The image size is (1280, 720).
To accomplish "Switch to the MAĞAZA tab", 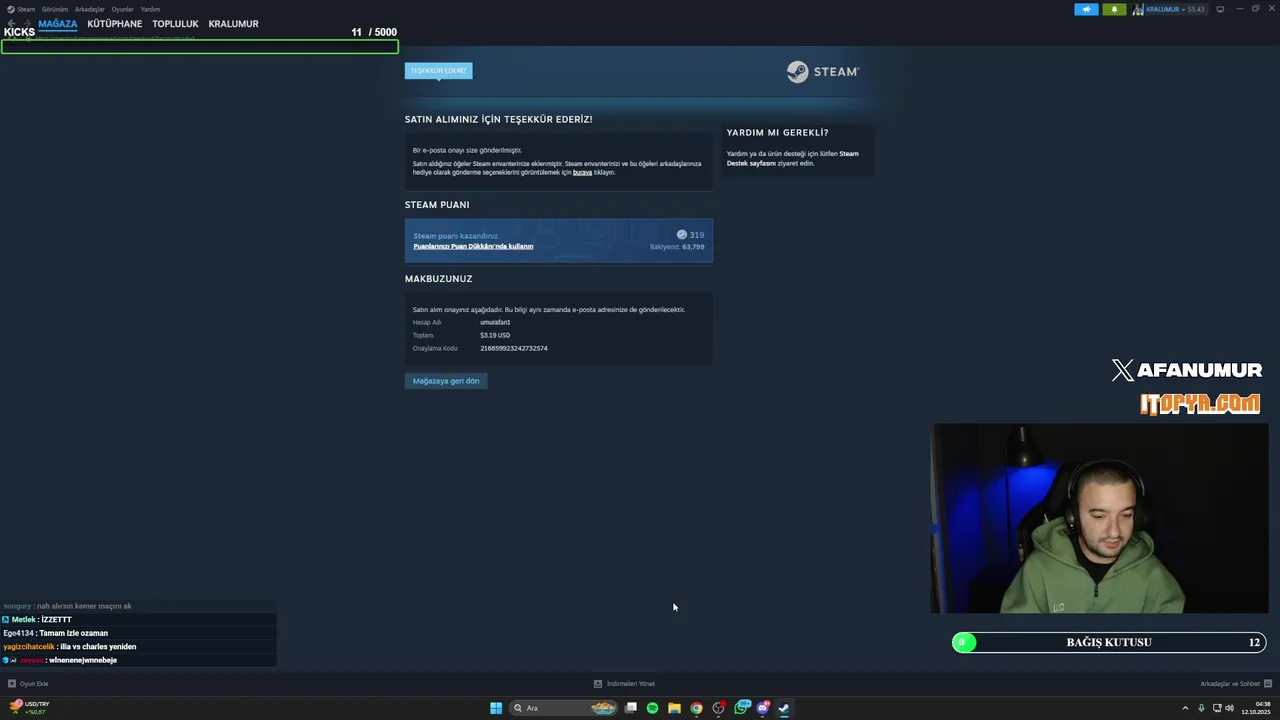I will pos(58,24).
